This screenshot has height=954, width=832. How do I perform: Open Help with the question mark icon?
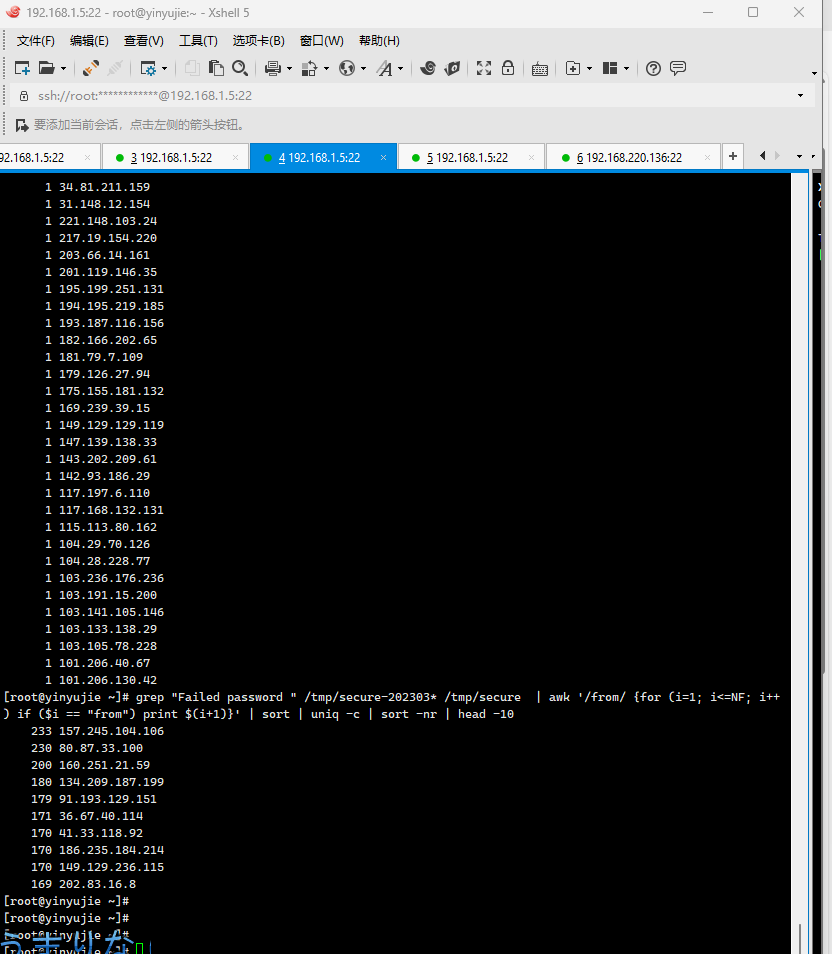click(653, 68)
